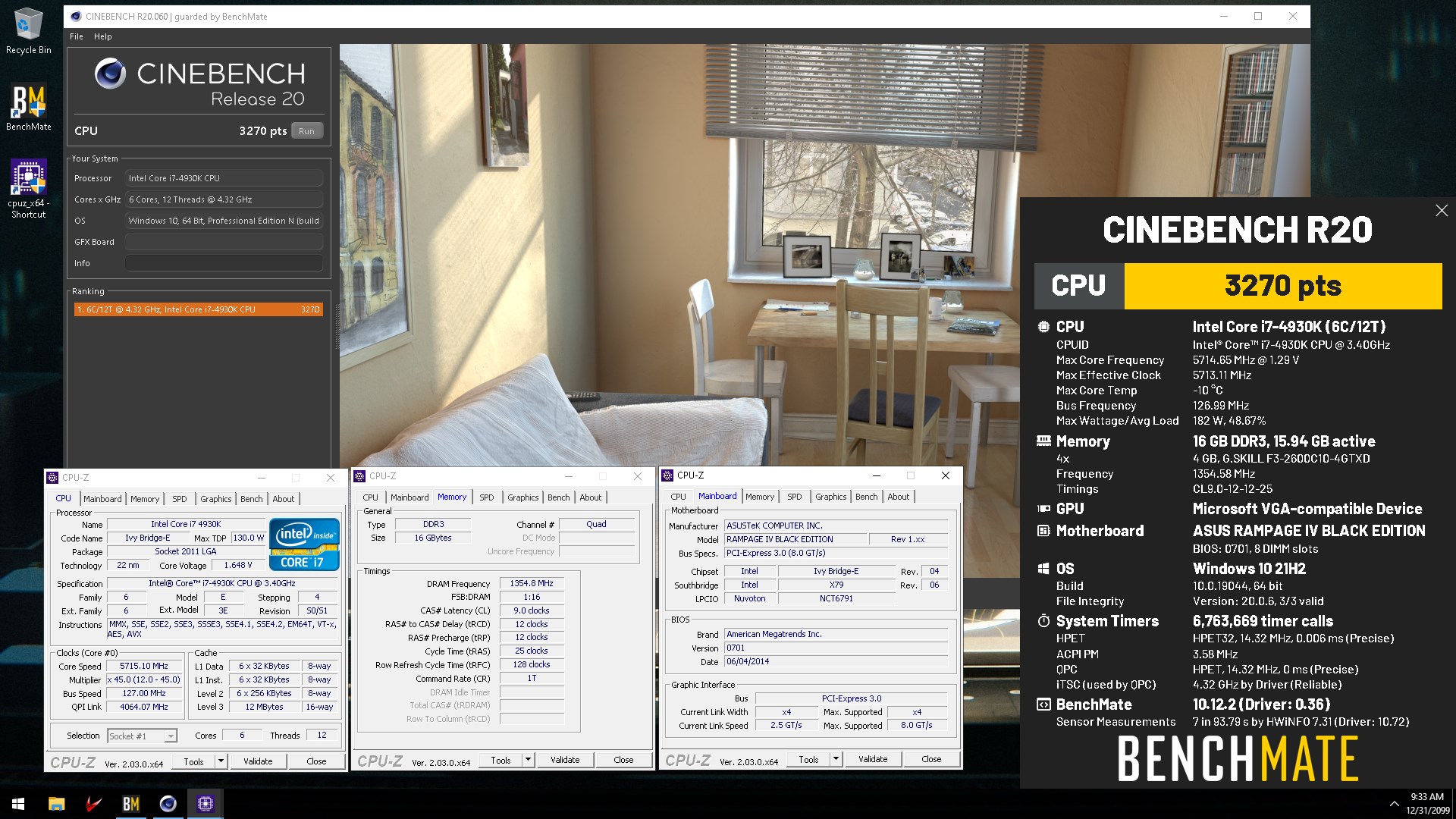This screenshot has height=819, width=1456.
Task: Click the CPU-Z icon in right window title bar
Action: click(667, 475)
